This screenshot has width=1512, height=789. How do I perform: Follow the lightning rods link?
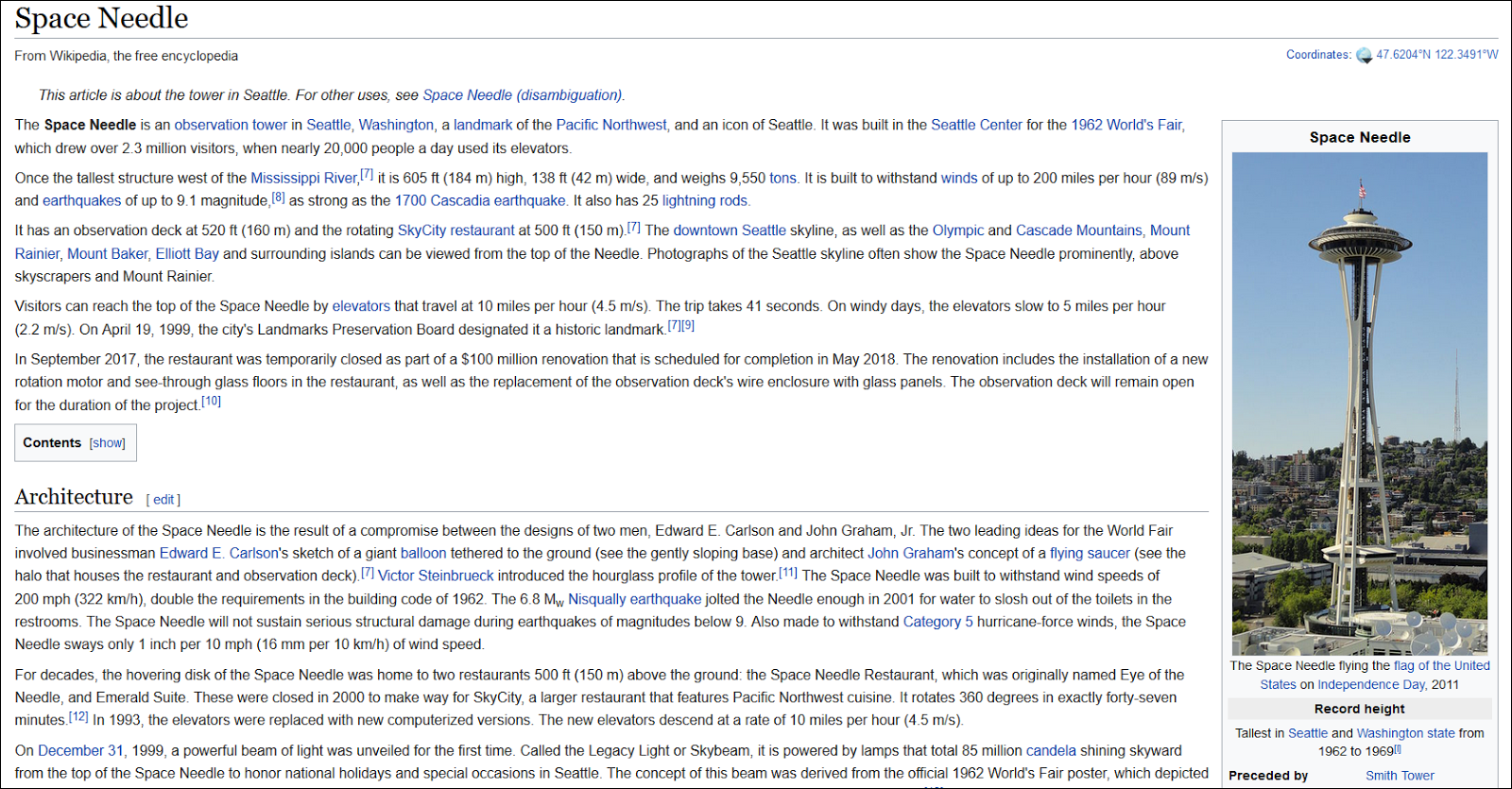pos(705,200)
